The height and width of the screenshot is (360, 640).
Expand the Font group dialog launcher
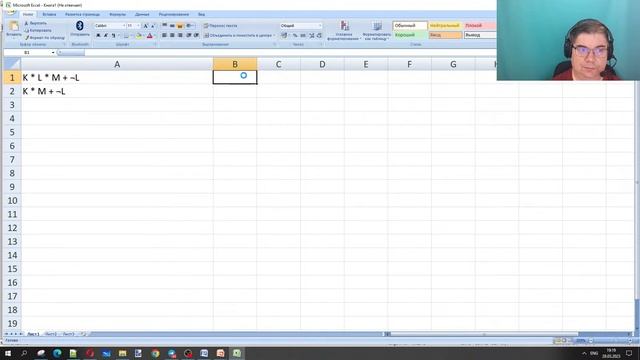(x=155, y=44)
